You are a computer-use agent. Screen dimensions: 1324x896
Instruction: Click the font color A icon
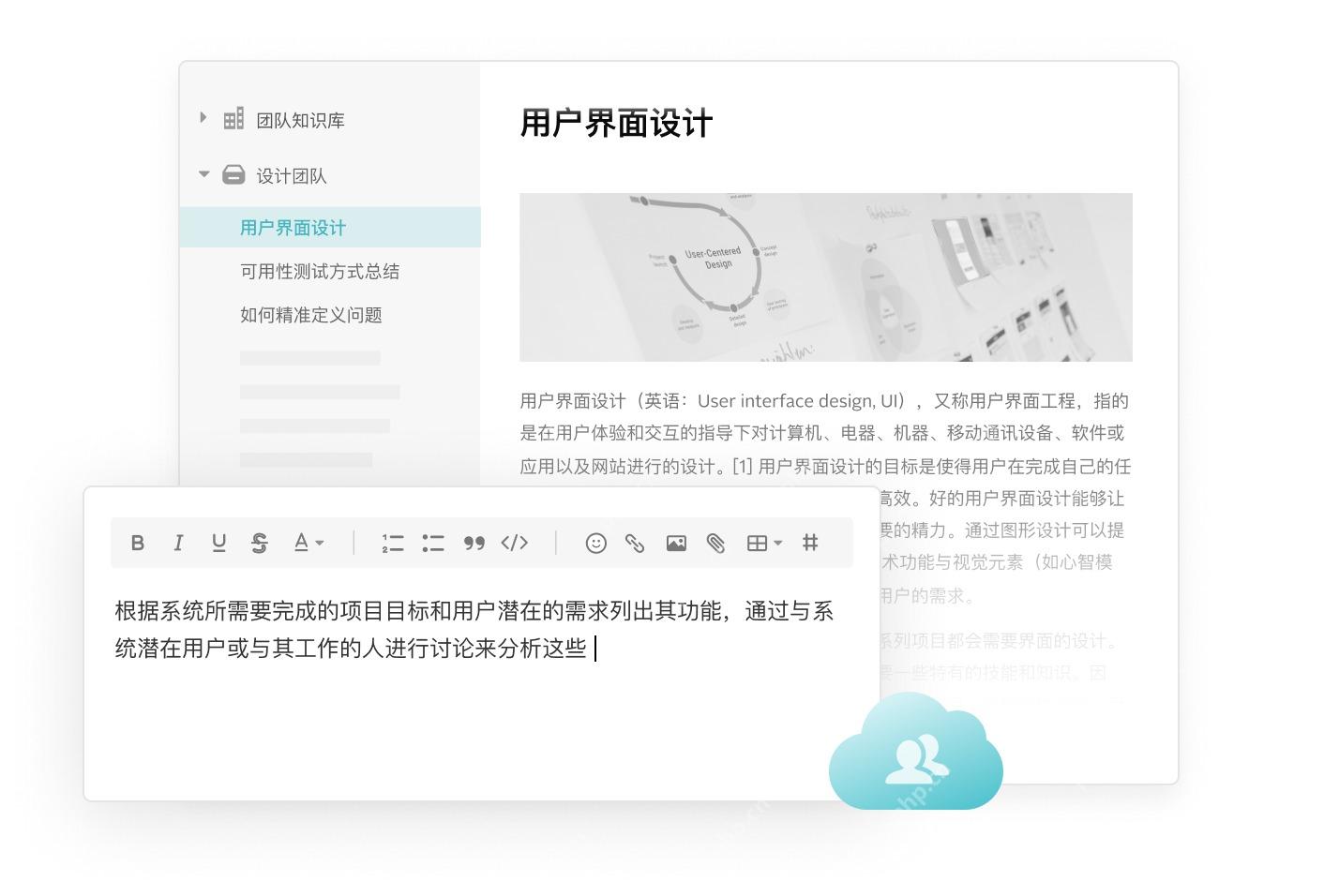point(301,542)
